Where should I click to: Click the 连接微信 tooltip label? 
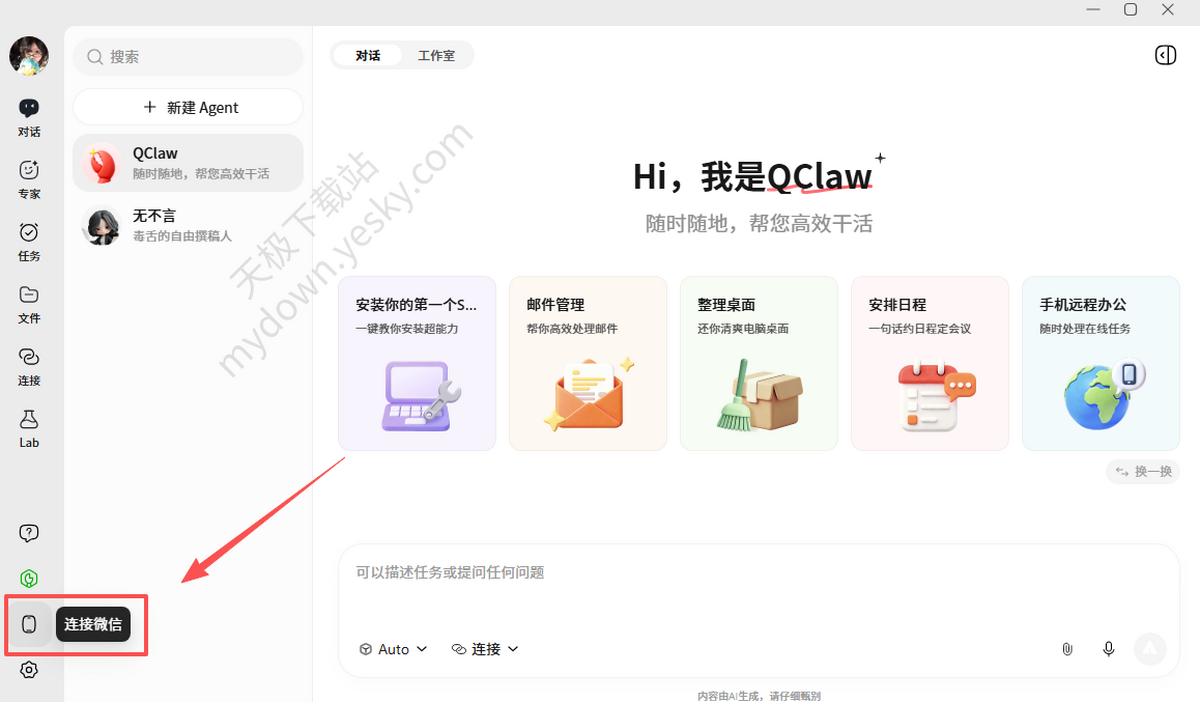tap(93, 624)
